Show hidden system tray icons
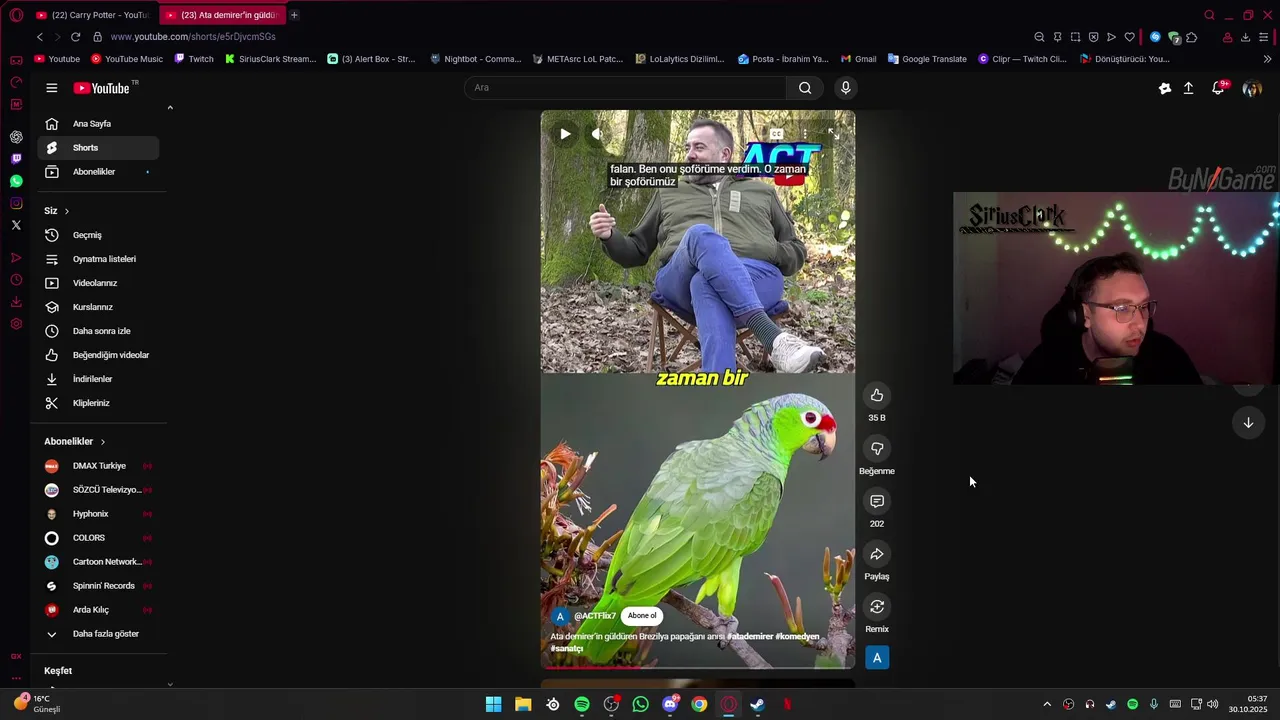This screenshot has height=720, width=1280. 1047,704
